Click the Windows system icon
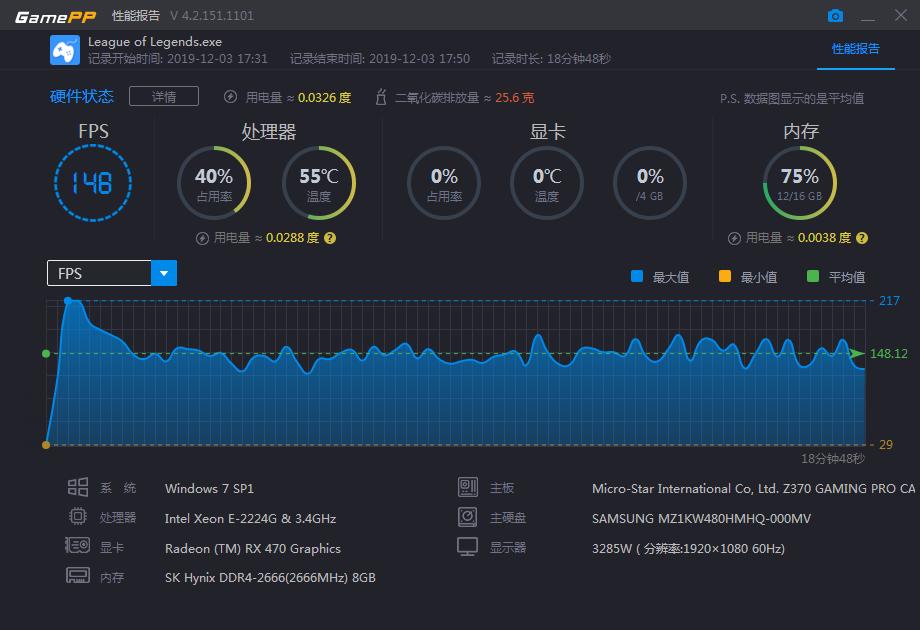The width and height of the screenshot is (920, 630). pyautogui.click(x=77, y=487)
